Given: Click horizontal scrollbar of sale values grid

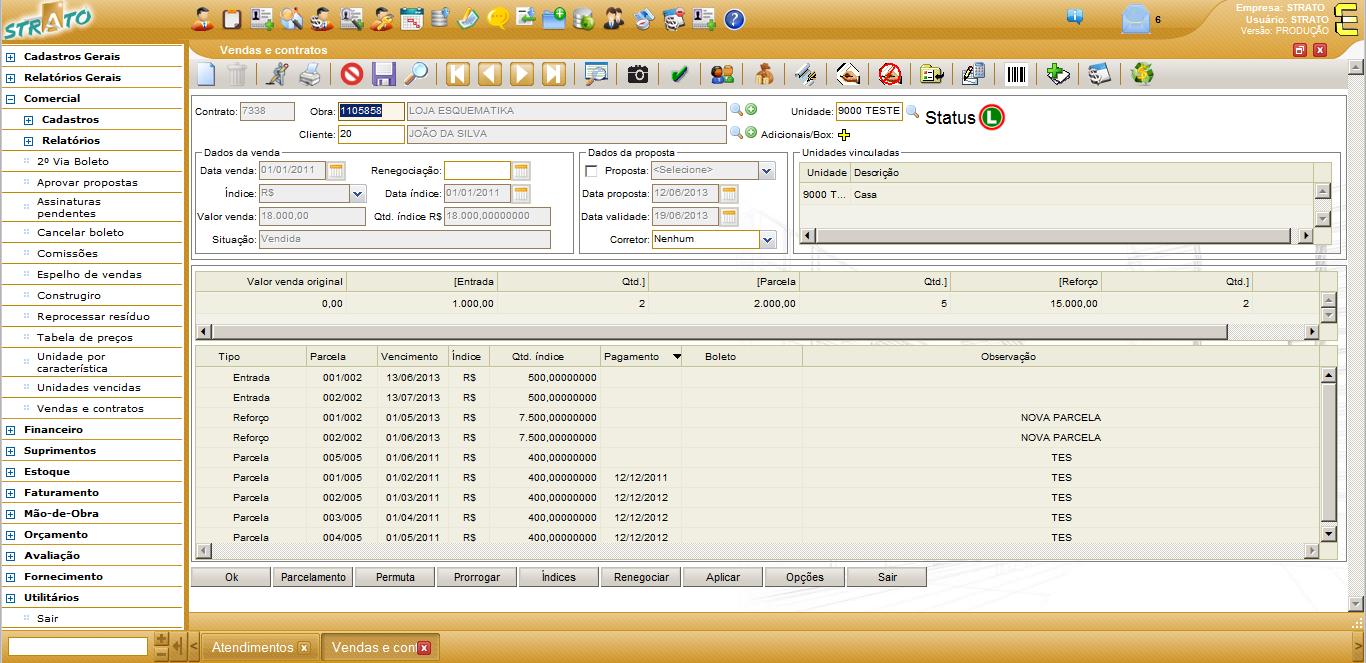Looking at the screenshot, I should [719, 331].
